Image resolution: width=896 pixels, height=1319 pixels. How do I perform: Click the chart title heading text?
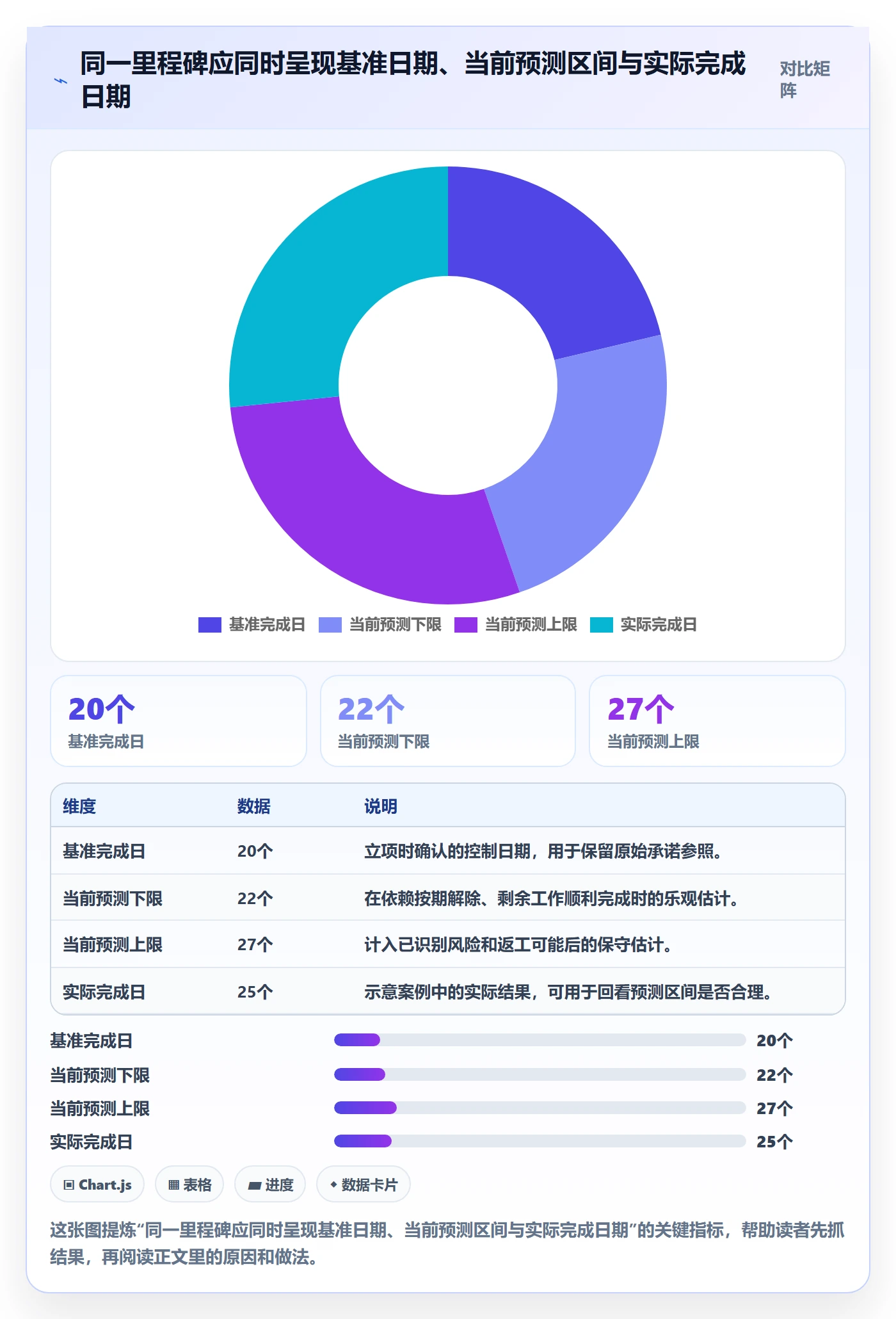(x=413, y=80)
